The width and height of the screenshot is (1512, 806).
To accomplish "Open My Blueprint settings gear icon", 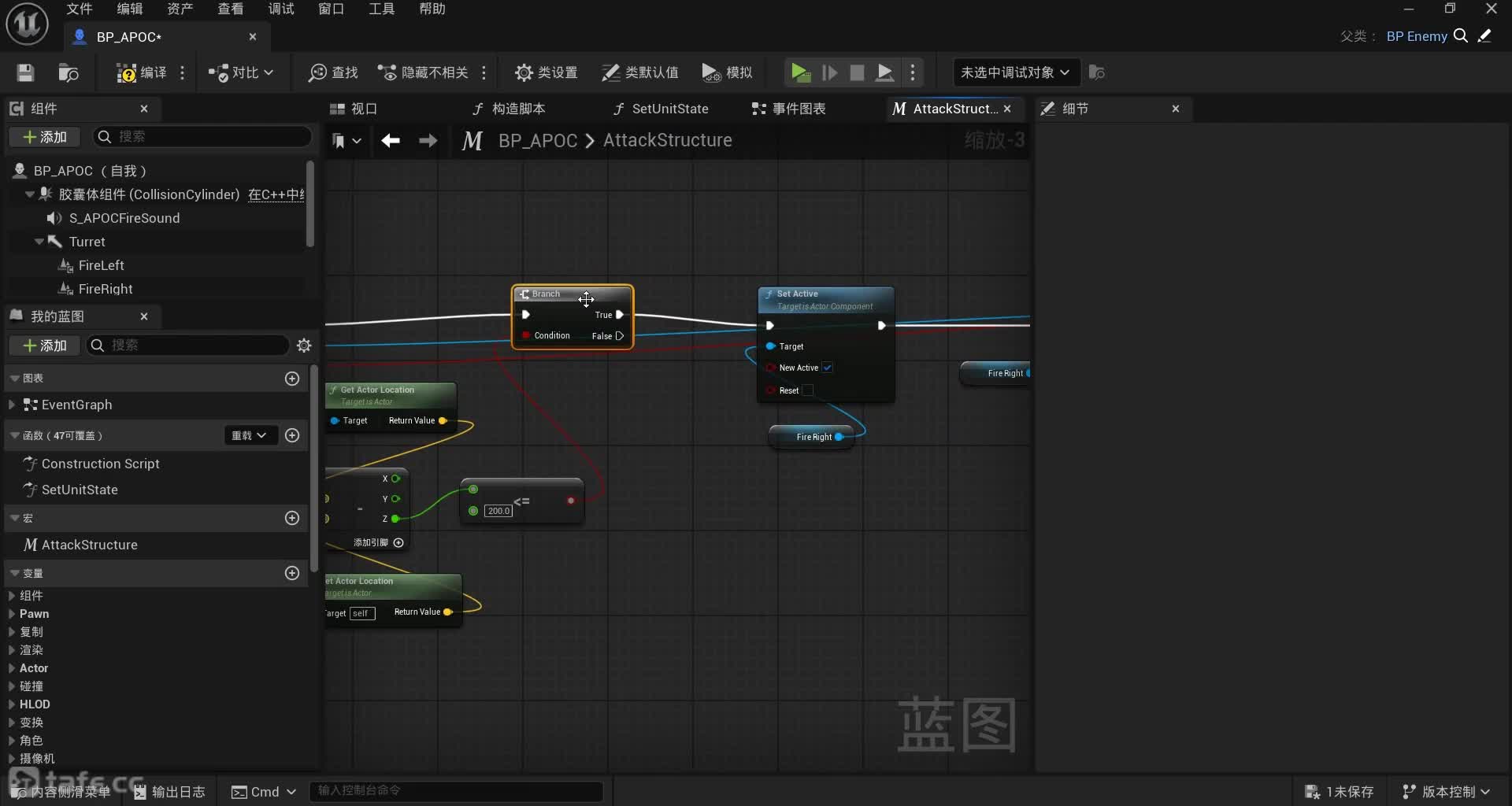I will [304, 346].
